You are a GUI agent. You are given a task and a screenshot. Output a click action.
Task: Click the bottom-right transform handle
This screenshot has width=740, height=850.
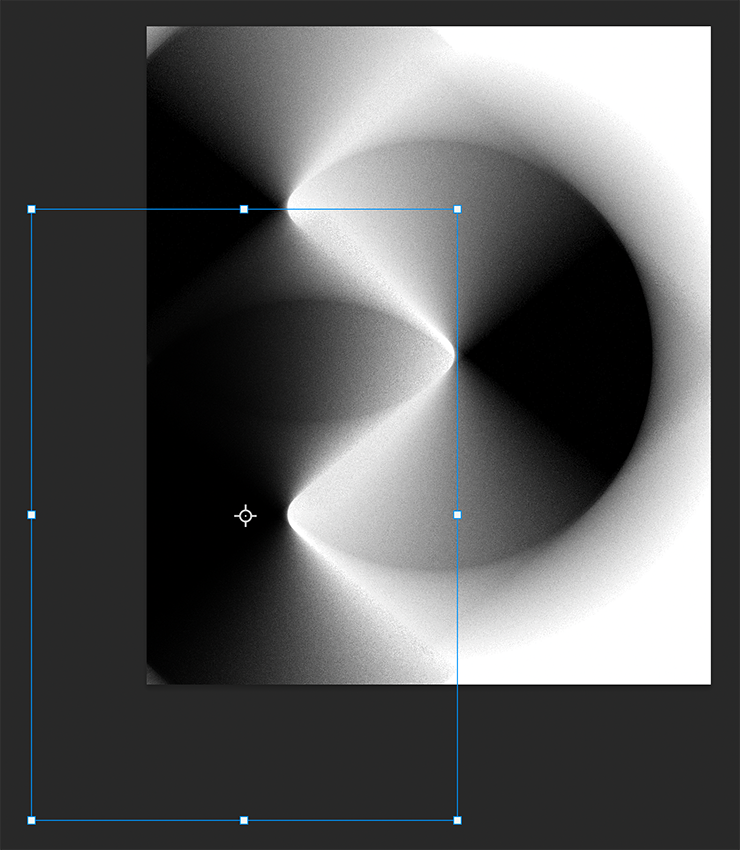pos(457,820)
